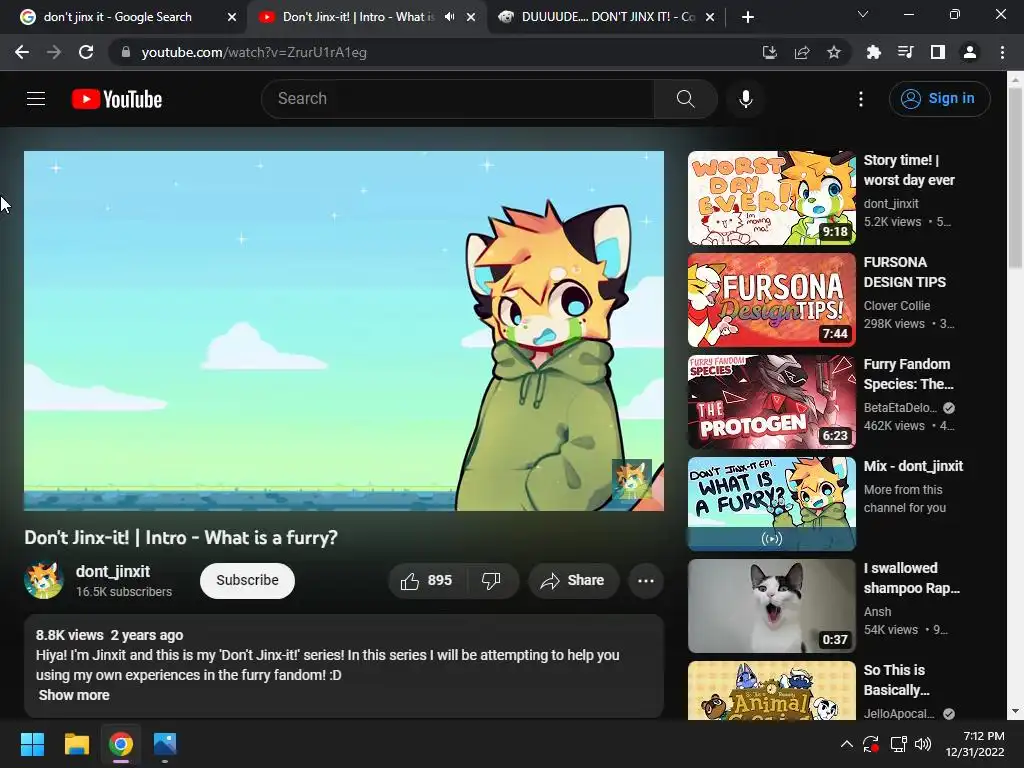Viewport: 1024px width, 768px height.
Task: Expand Chrome tab search chevron
Action: coord(863,14)
